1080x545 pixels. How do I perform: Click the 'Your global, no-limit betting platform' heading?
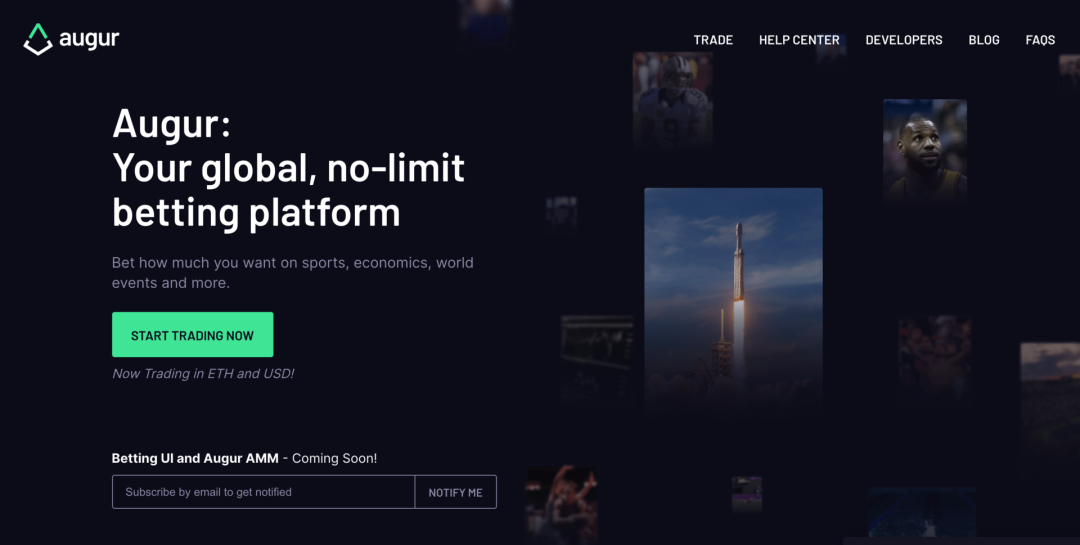(x=289, y=189)
